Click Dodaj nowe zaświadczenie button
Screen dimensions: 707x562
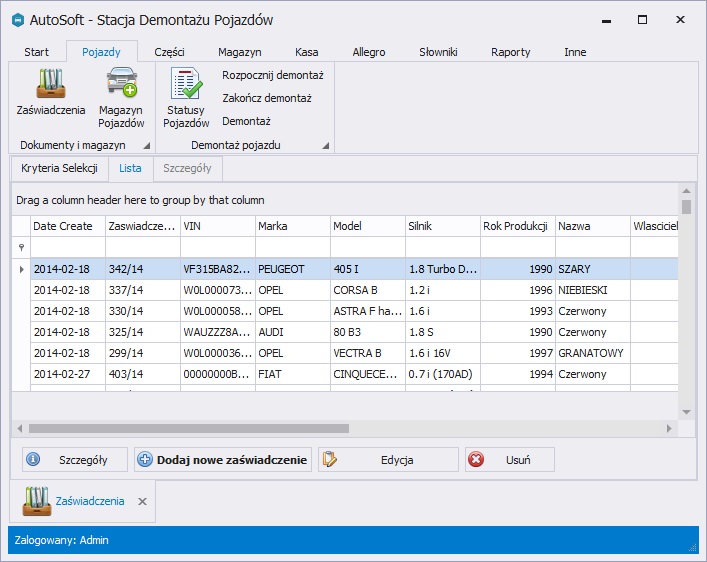(x=223, y=460)
